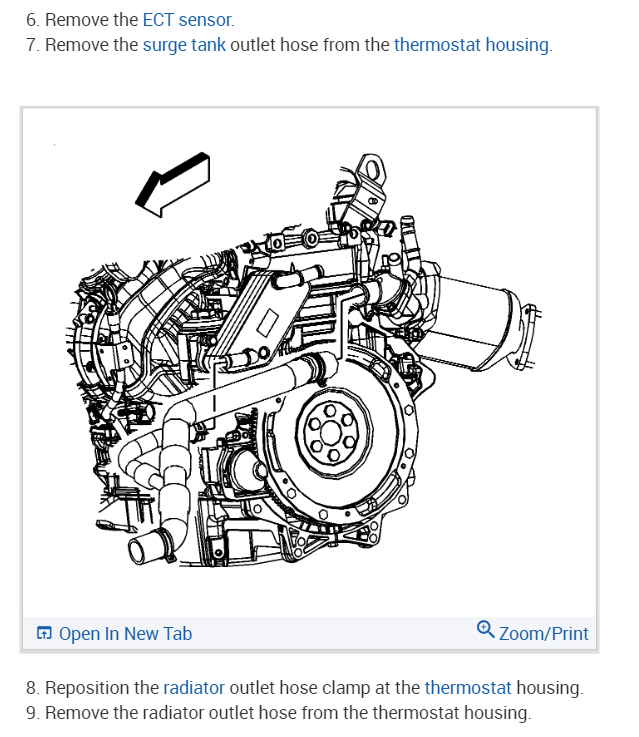Open the thermostat housing link in step 7
Image resolution: width=639 pixels, height=737 pixels.
tap(471, 45)
